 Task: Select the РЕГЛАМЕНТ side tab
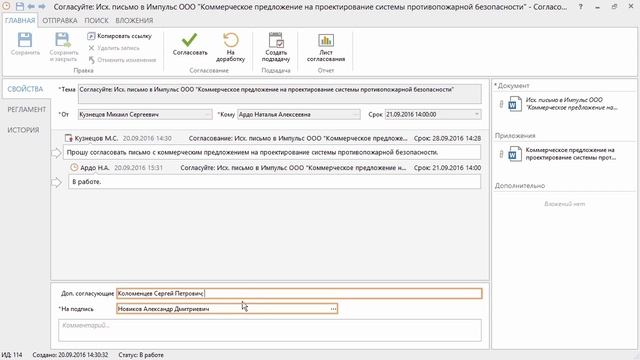tap(27, 109)
